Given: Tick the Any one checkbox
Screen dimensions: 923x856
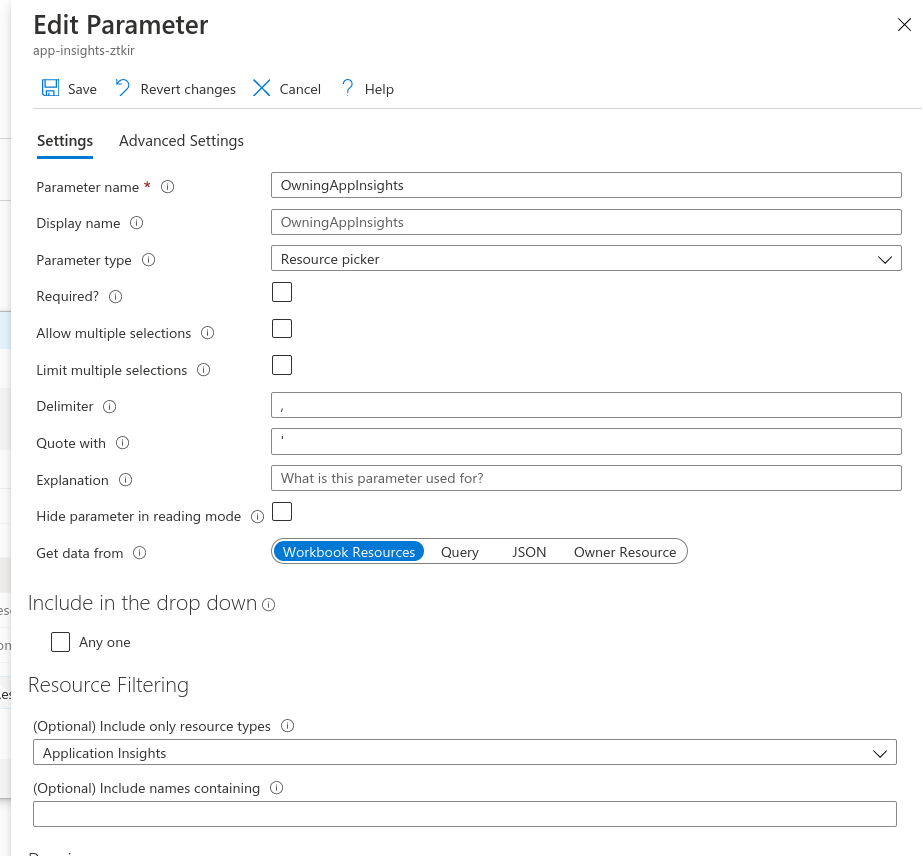Looking at the screenshot, I should pos(61,642).
